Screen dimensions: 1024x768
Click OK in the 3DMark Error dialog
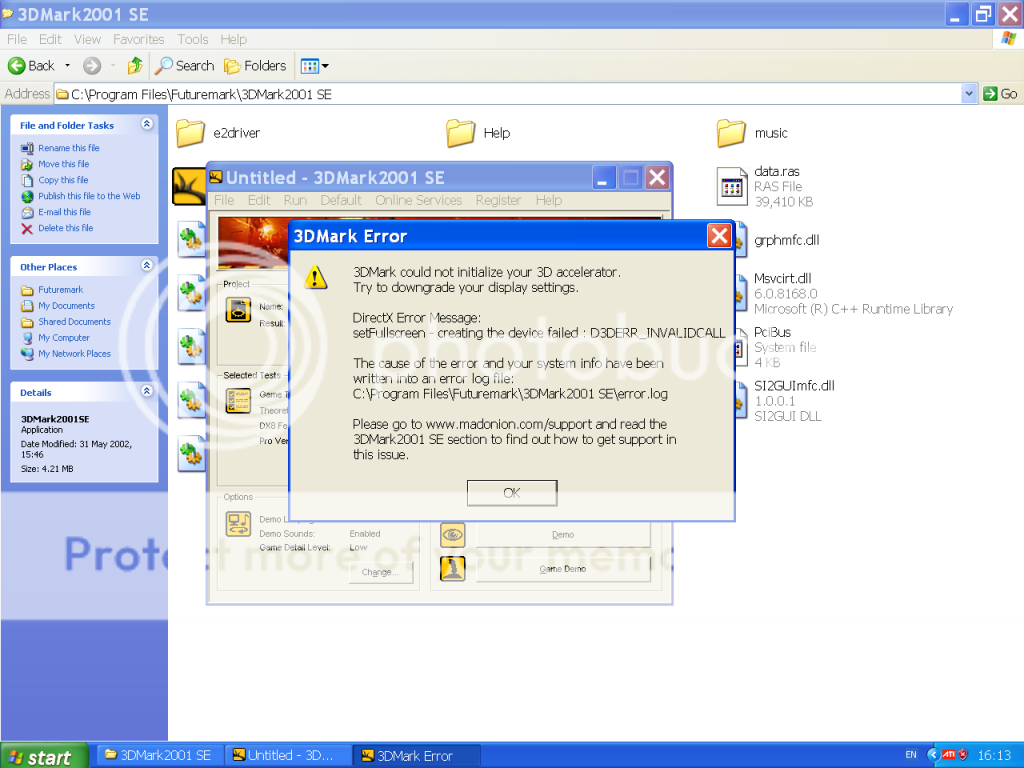tap(511, 493)
